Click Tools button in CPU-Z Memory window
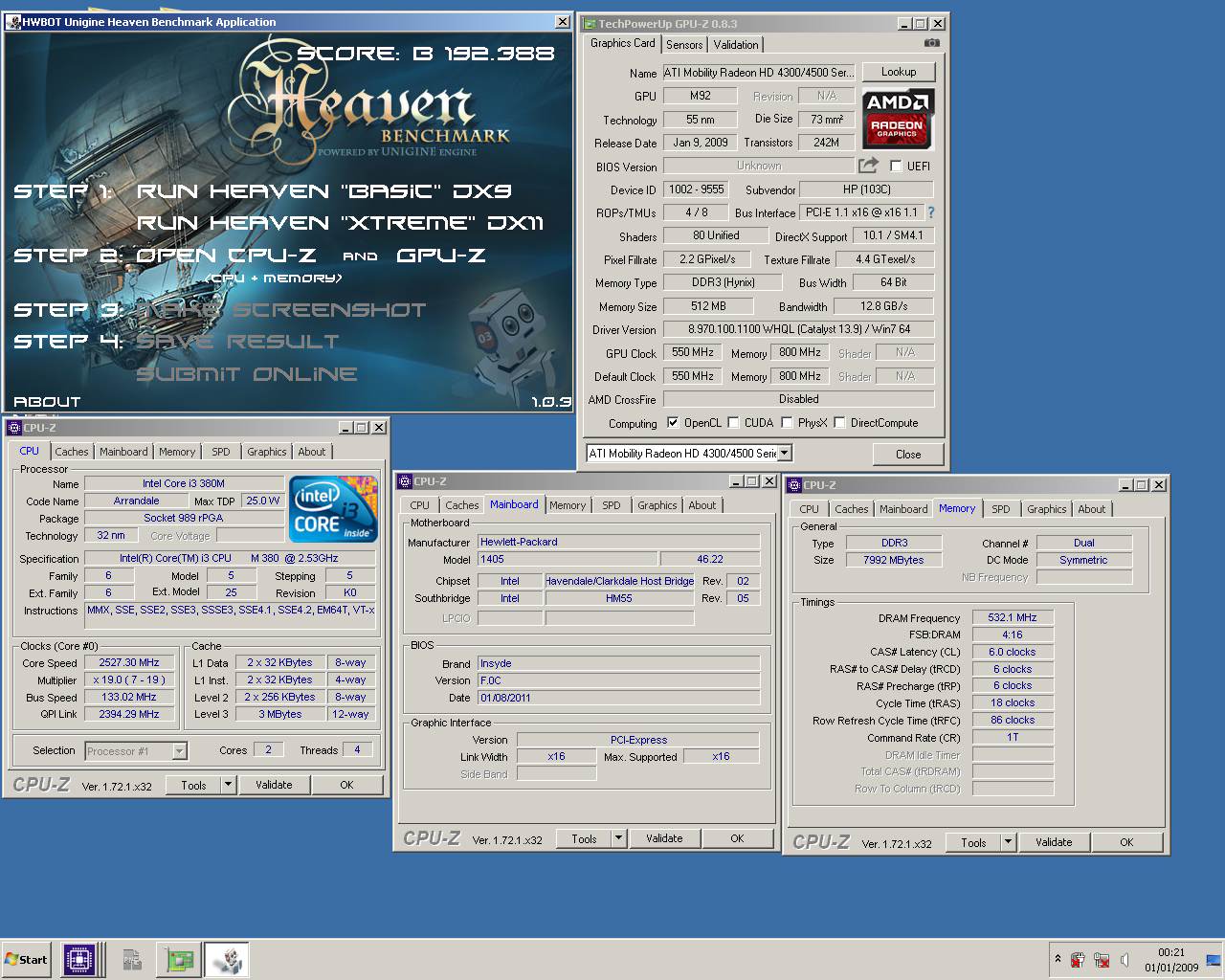The image size is (1225, 980). tap(973, 842)
